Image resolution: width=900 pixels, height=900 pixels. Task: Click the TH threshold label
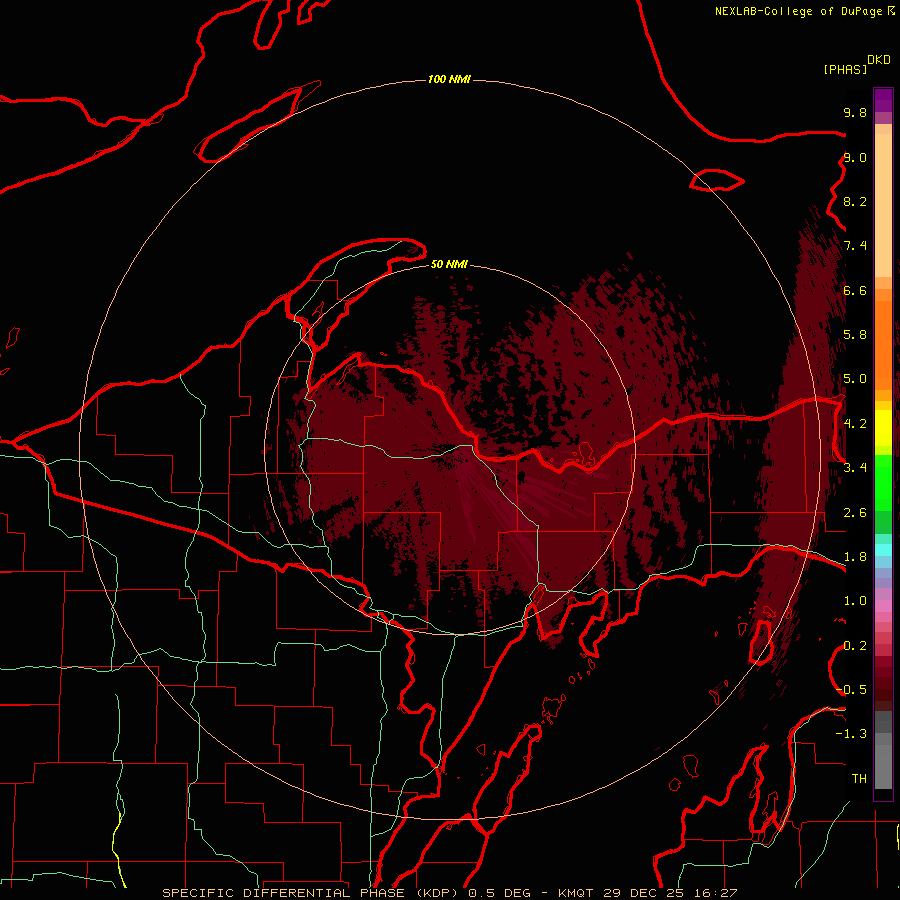coord(859,779)
